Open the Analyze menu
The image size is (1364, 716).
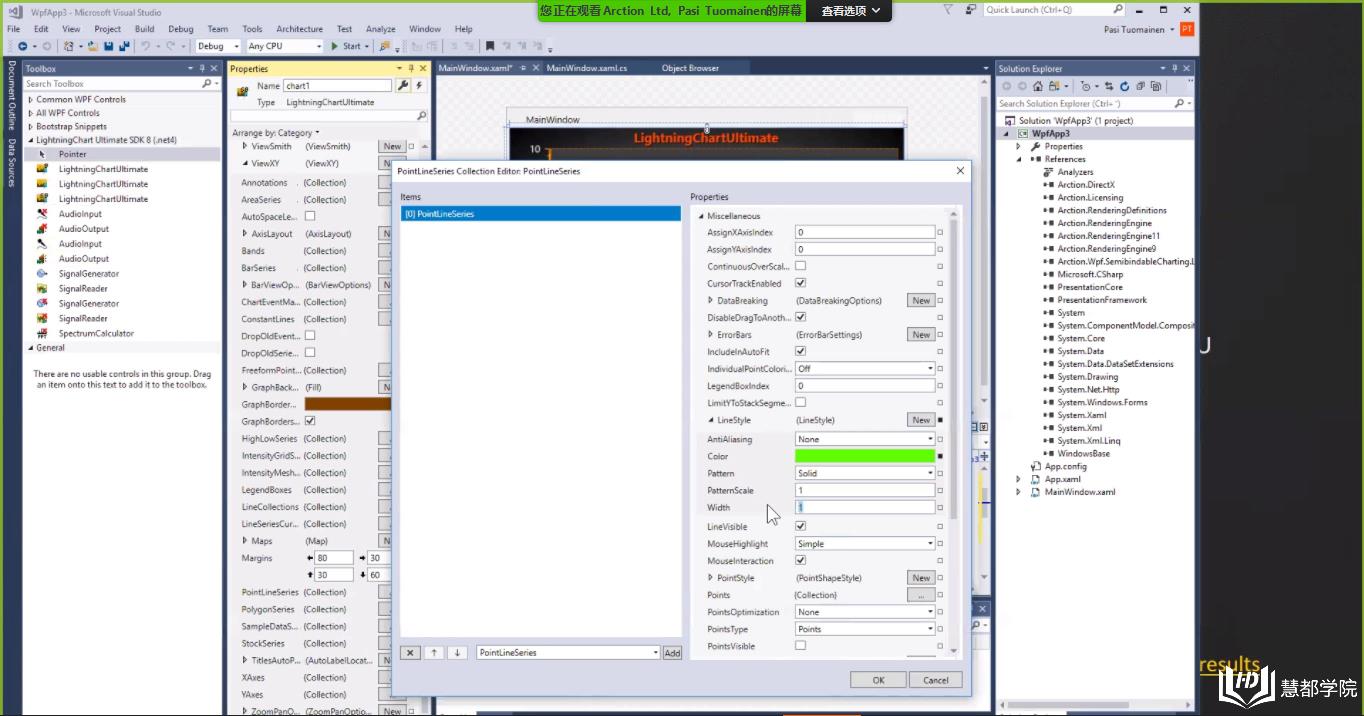[x=380, y=29]
